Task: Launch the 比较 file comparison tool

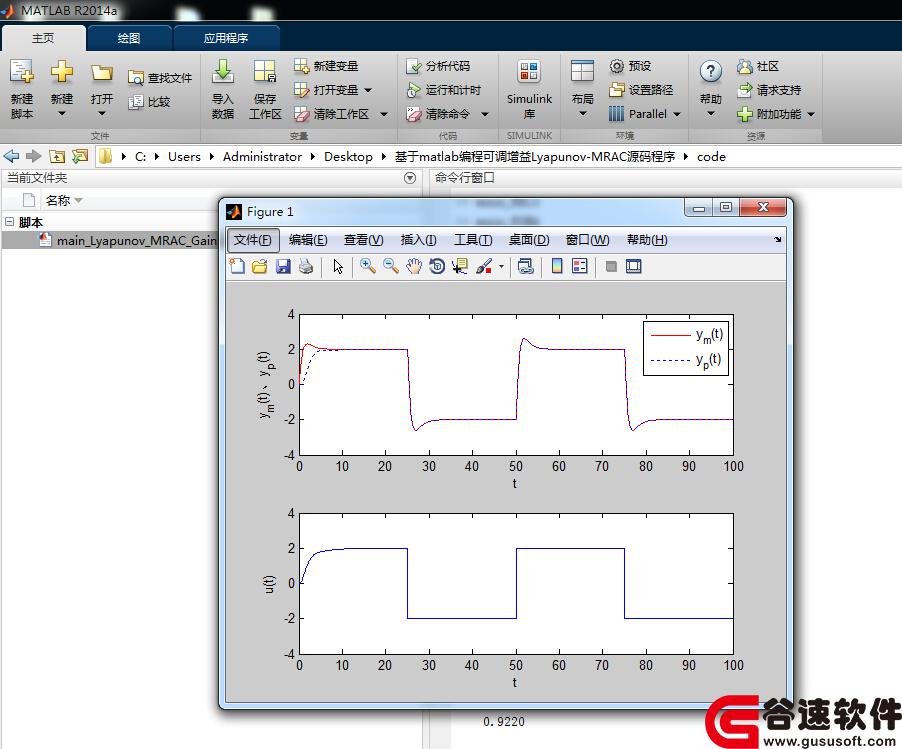Action: pyautogui.click(x=150, y=102)
